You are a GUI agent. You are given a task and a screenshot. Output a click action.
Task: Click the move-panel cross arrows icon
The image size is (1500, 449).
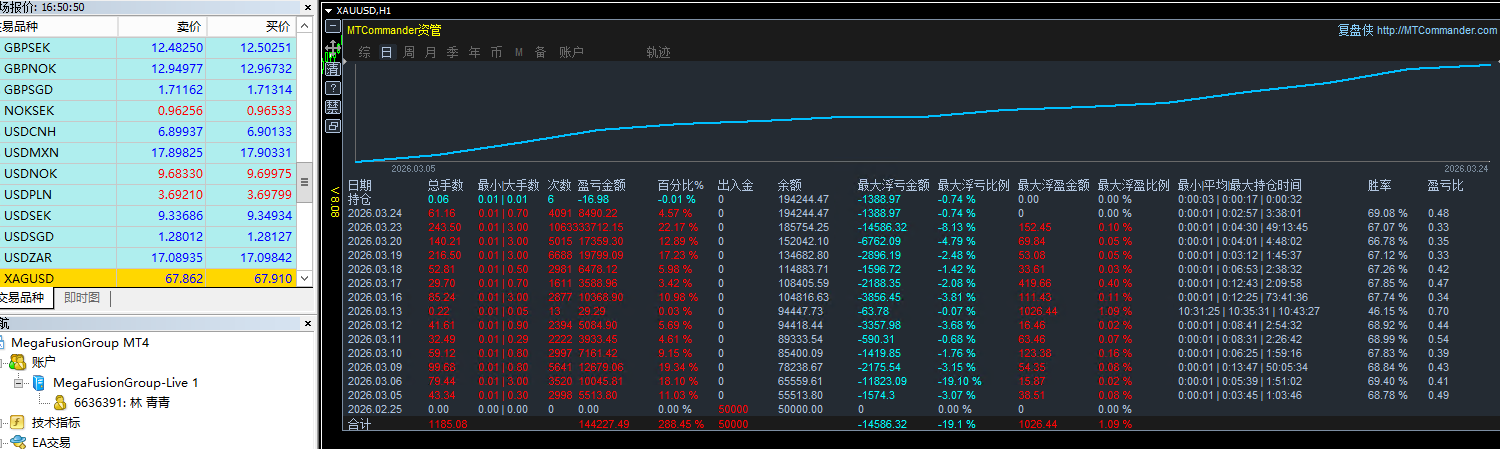tap(333, 50)
